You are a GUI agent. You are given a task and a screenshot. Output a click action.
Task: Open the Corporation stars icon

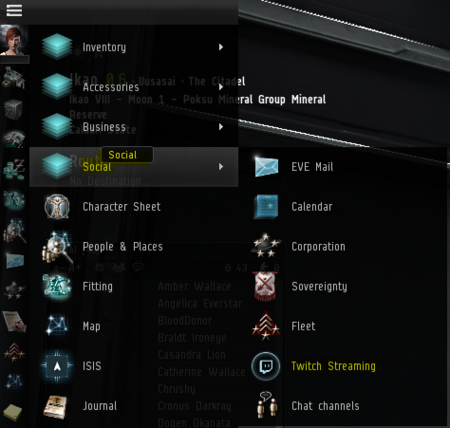point(266,246)
